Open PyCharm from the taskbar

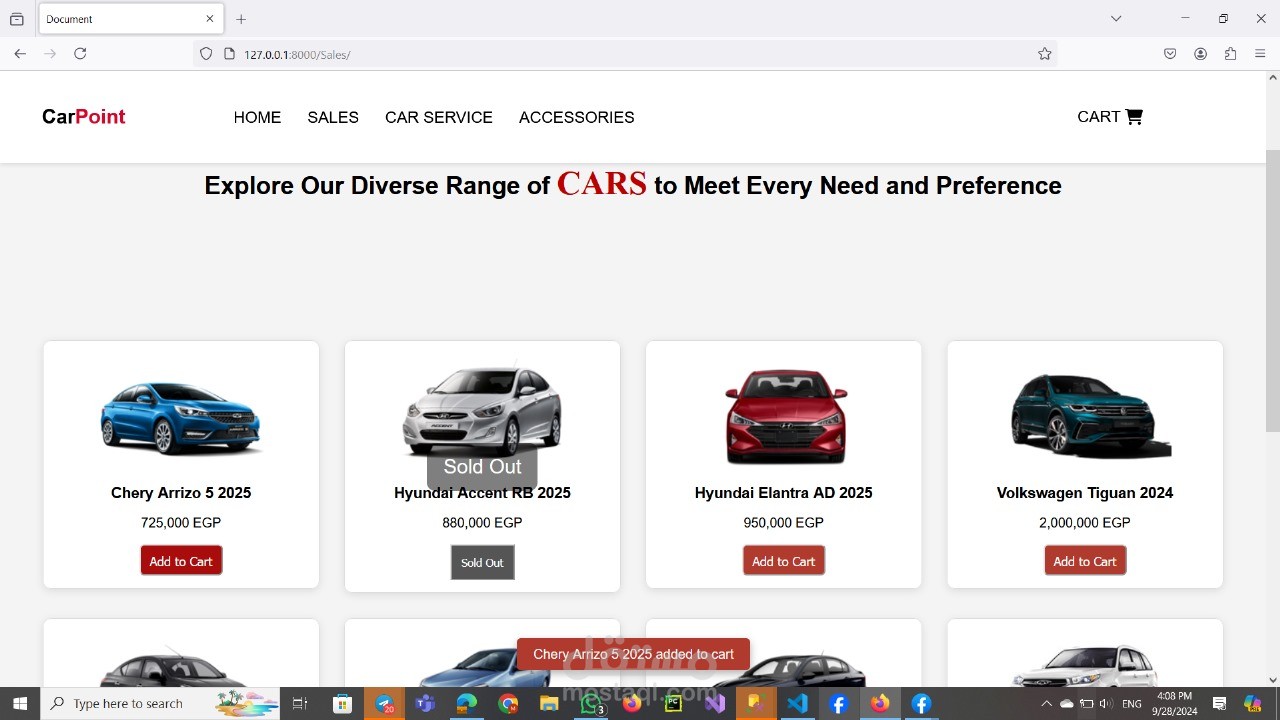673,704
